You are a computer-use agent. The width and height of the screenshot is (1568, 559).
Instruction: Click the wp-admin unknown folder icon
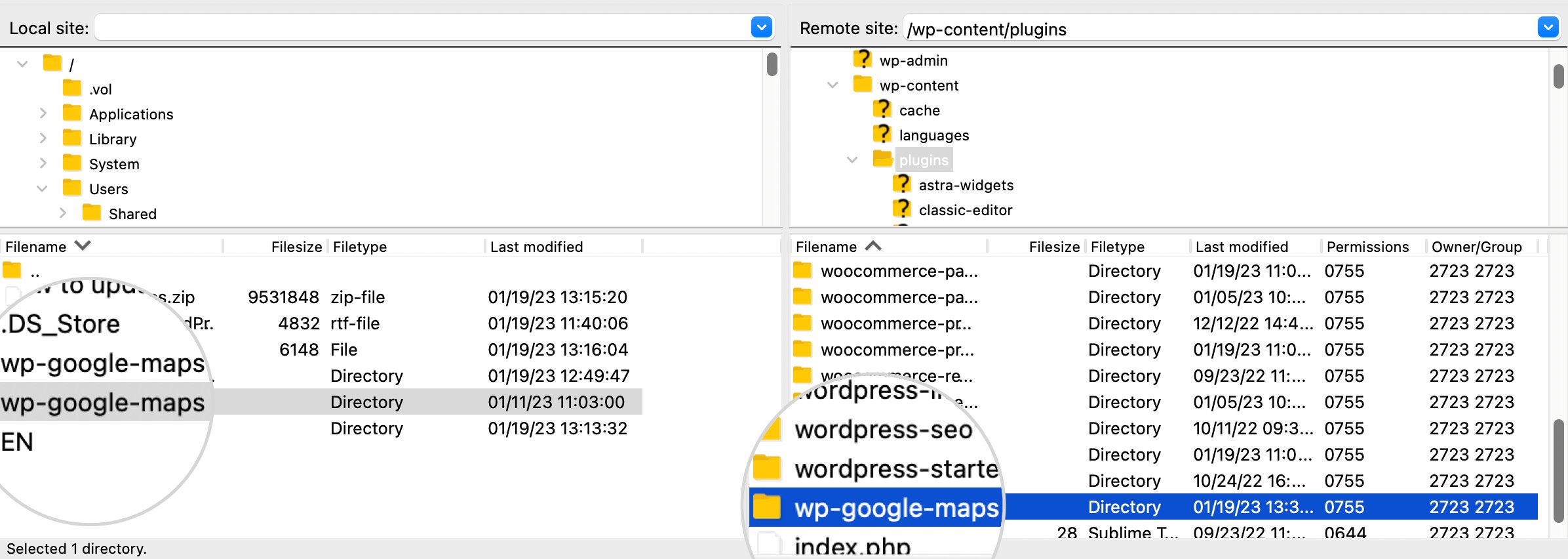(x=863, y=59)
